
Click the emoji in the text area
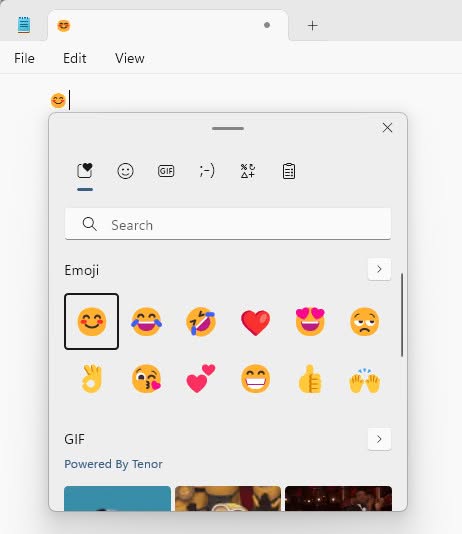pos(58,101)
